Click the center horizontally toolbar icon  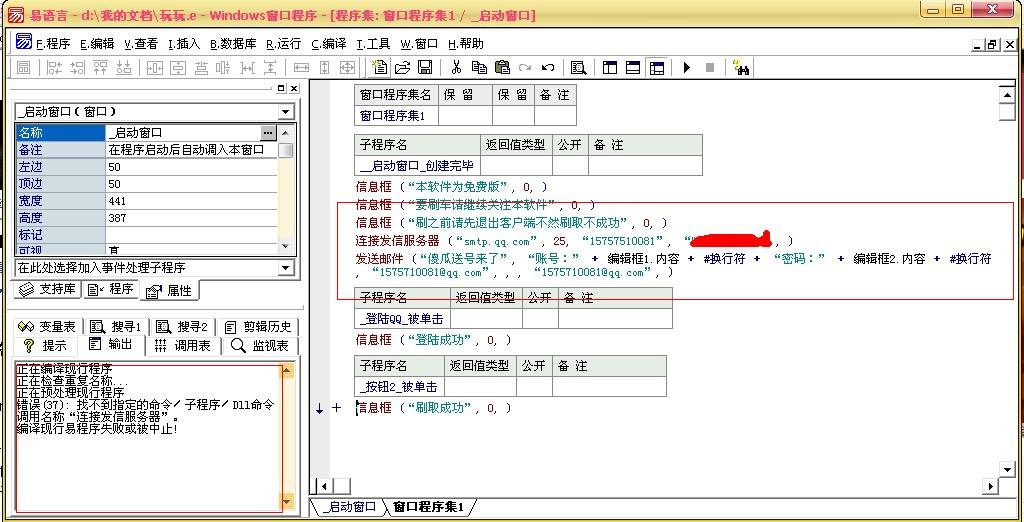tap(155, 67)
